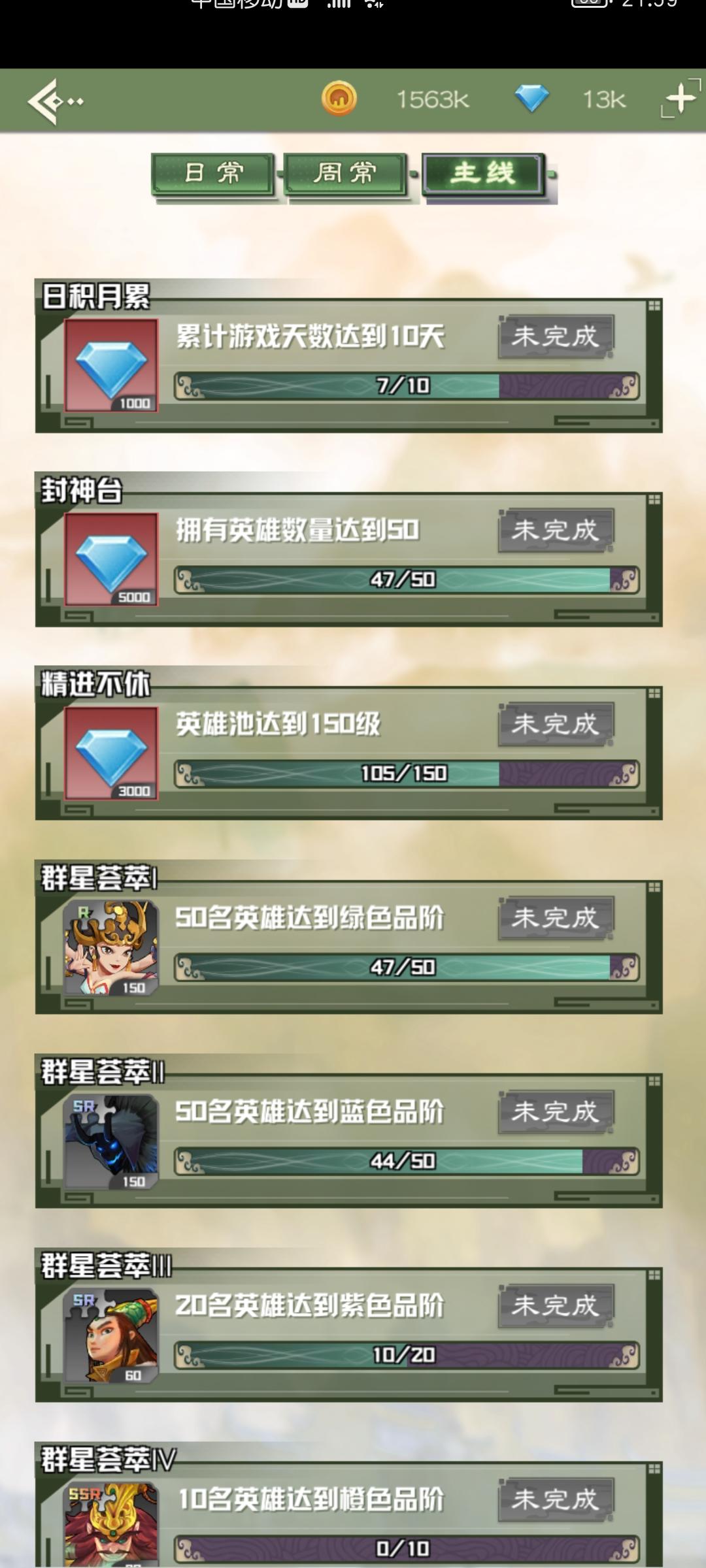Tap SR hero portrait in 群星荟萃III
Viewport: 706px width, 1568px height.
[x=111, y=1335]
